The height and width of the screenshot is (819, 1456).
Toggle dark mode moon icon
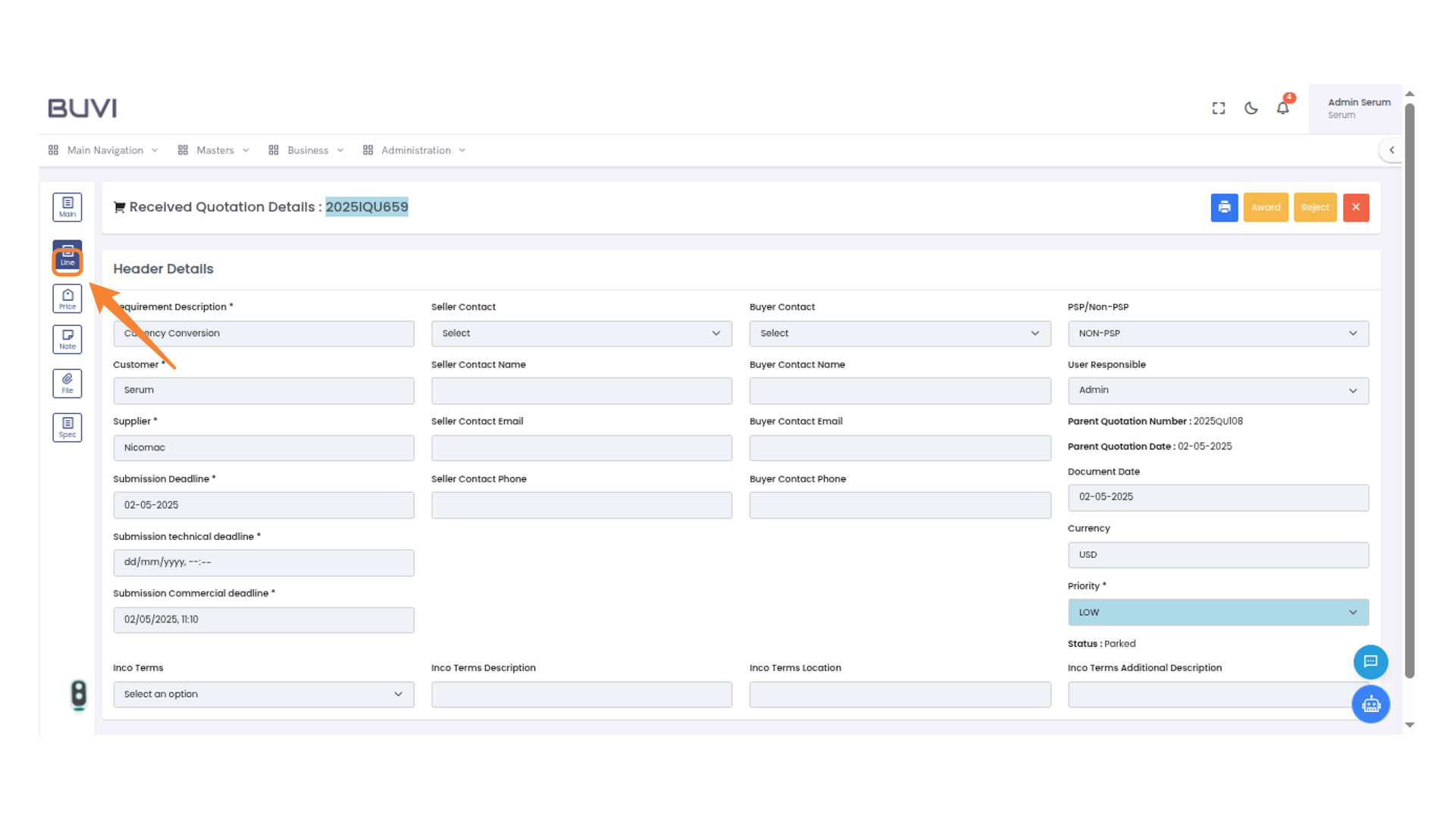click(x=1251, y=108)
